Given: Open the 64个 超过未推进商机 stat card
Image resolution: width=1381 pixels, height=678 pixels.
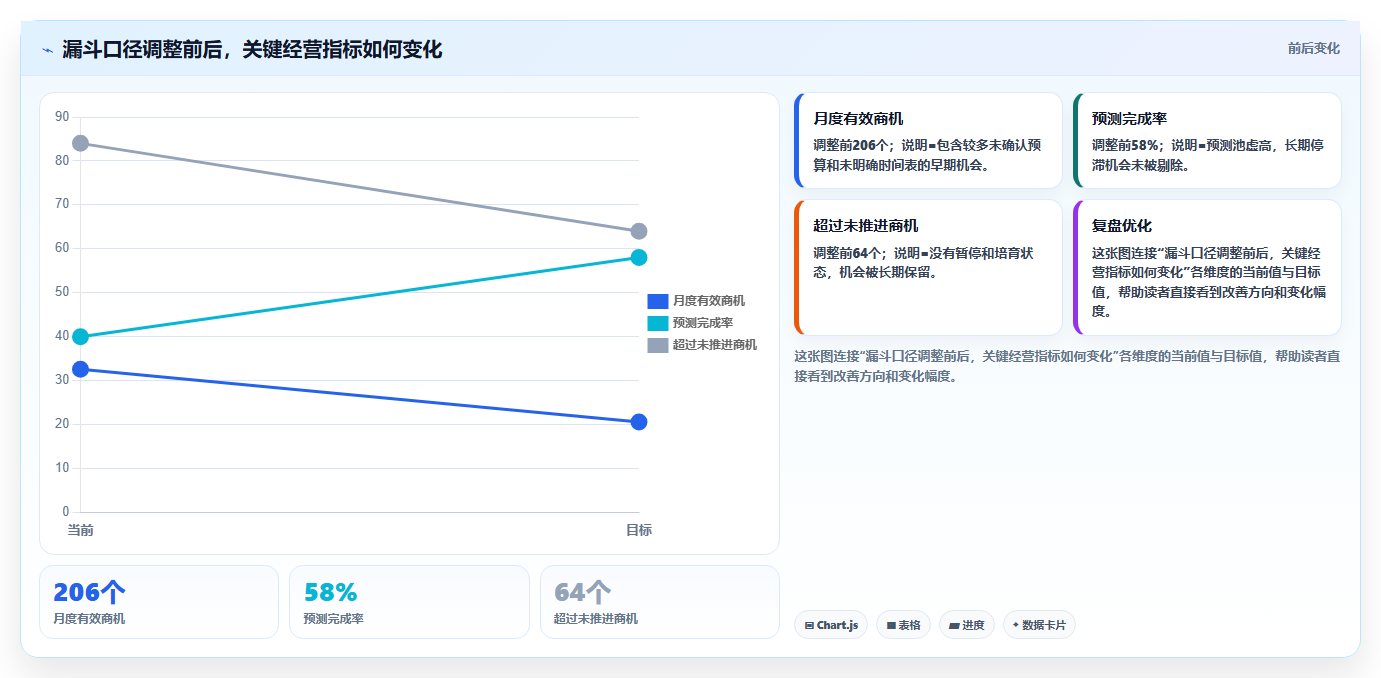Looking at the screenshot, I should (660, 602).
